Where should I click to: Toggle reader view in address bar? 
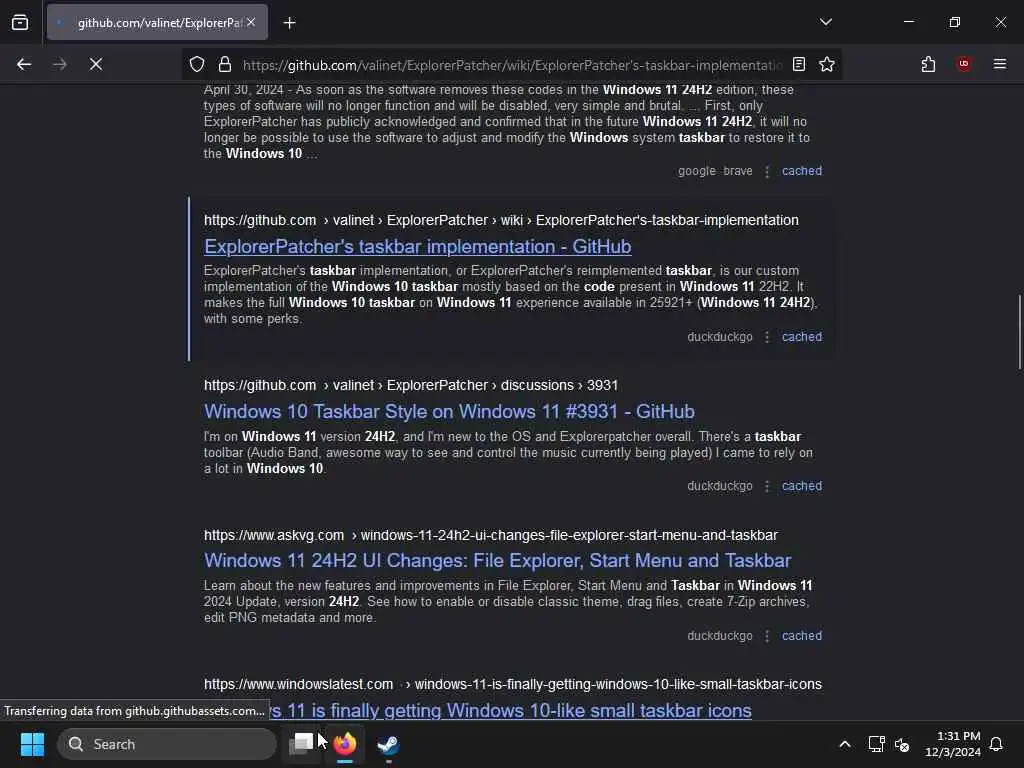coord(799,64)
